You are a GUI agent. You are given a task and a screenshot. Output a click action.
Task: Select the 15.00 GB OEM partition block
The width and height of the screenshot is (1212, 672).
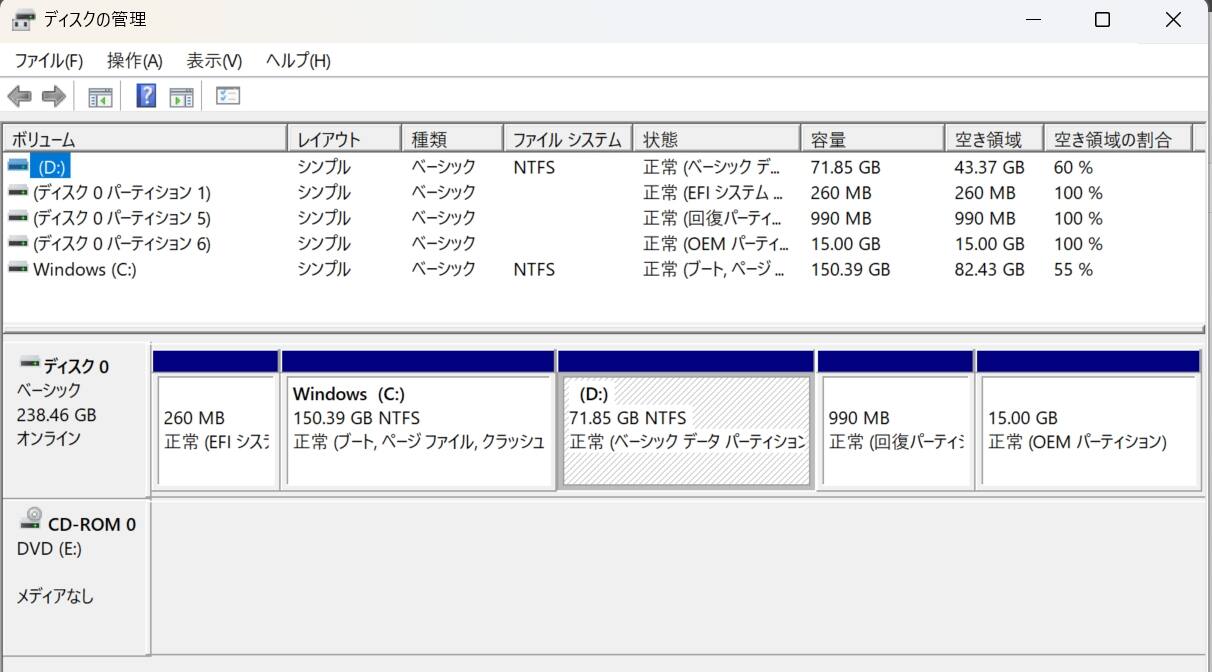pos(1088,430)
